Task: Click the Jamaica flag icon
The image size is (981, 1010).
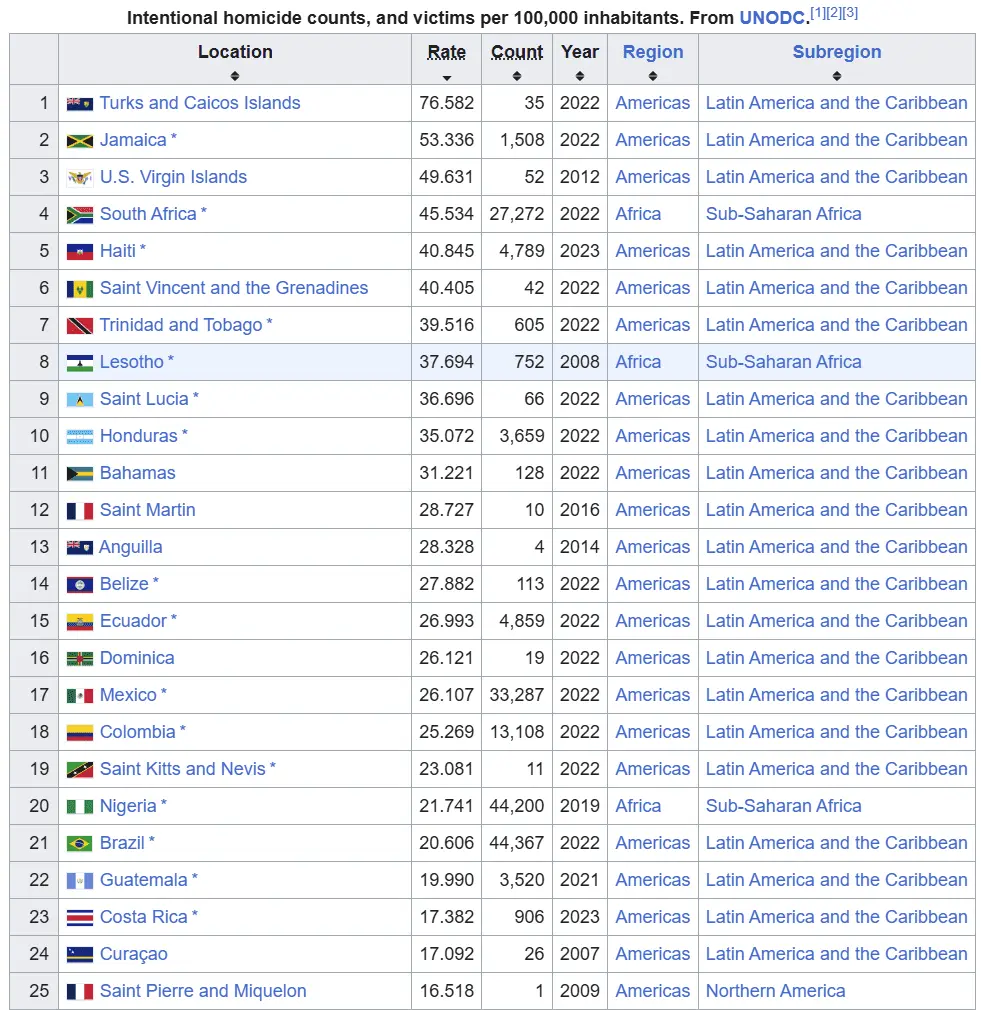Action: point(79,141)
